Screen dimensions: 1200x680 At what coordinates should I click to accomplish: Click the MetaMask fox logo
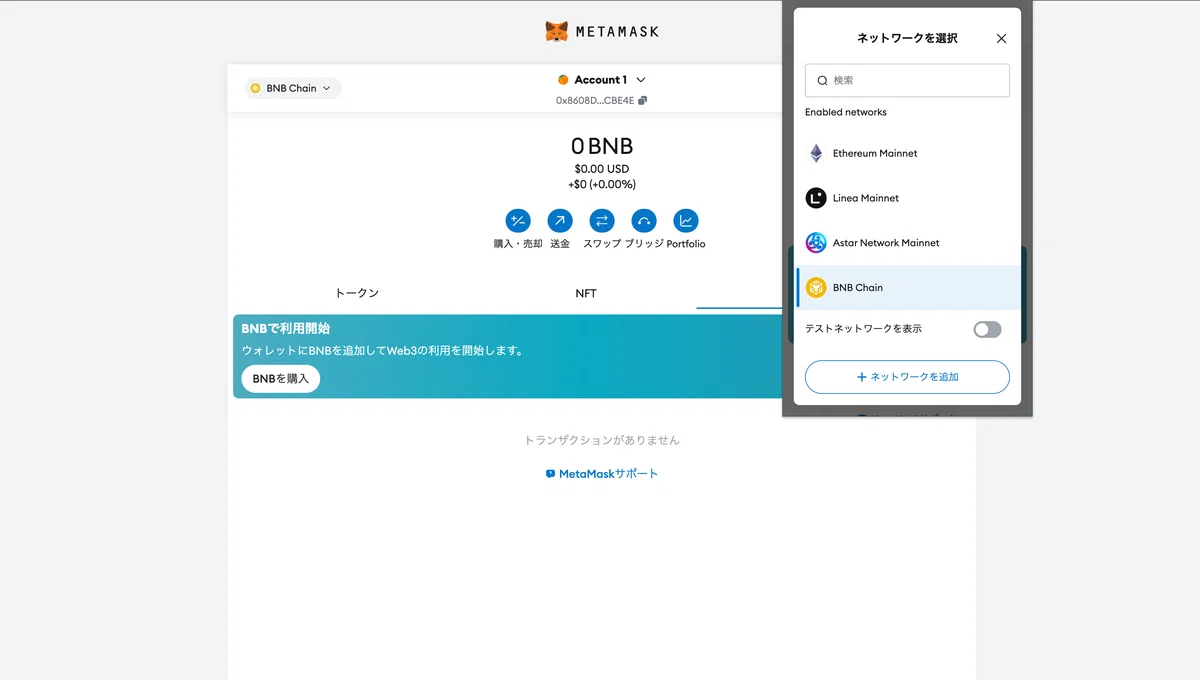557,31
